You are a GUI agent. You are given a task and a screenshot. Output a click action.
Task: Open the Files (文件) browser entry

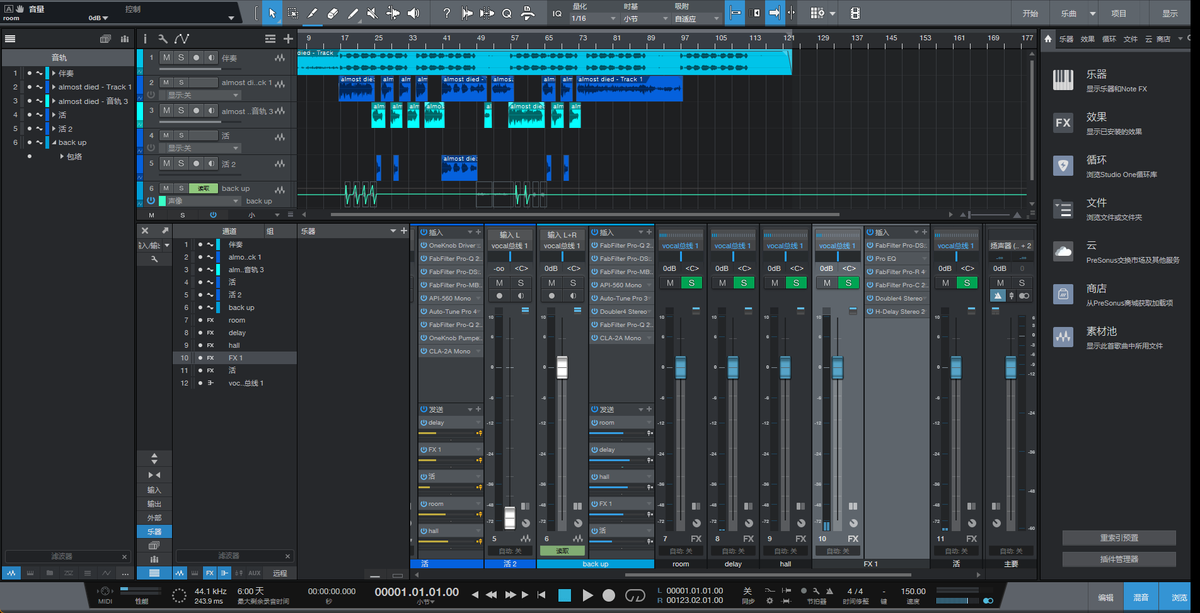(1117, 209)
